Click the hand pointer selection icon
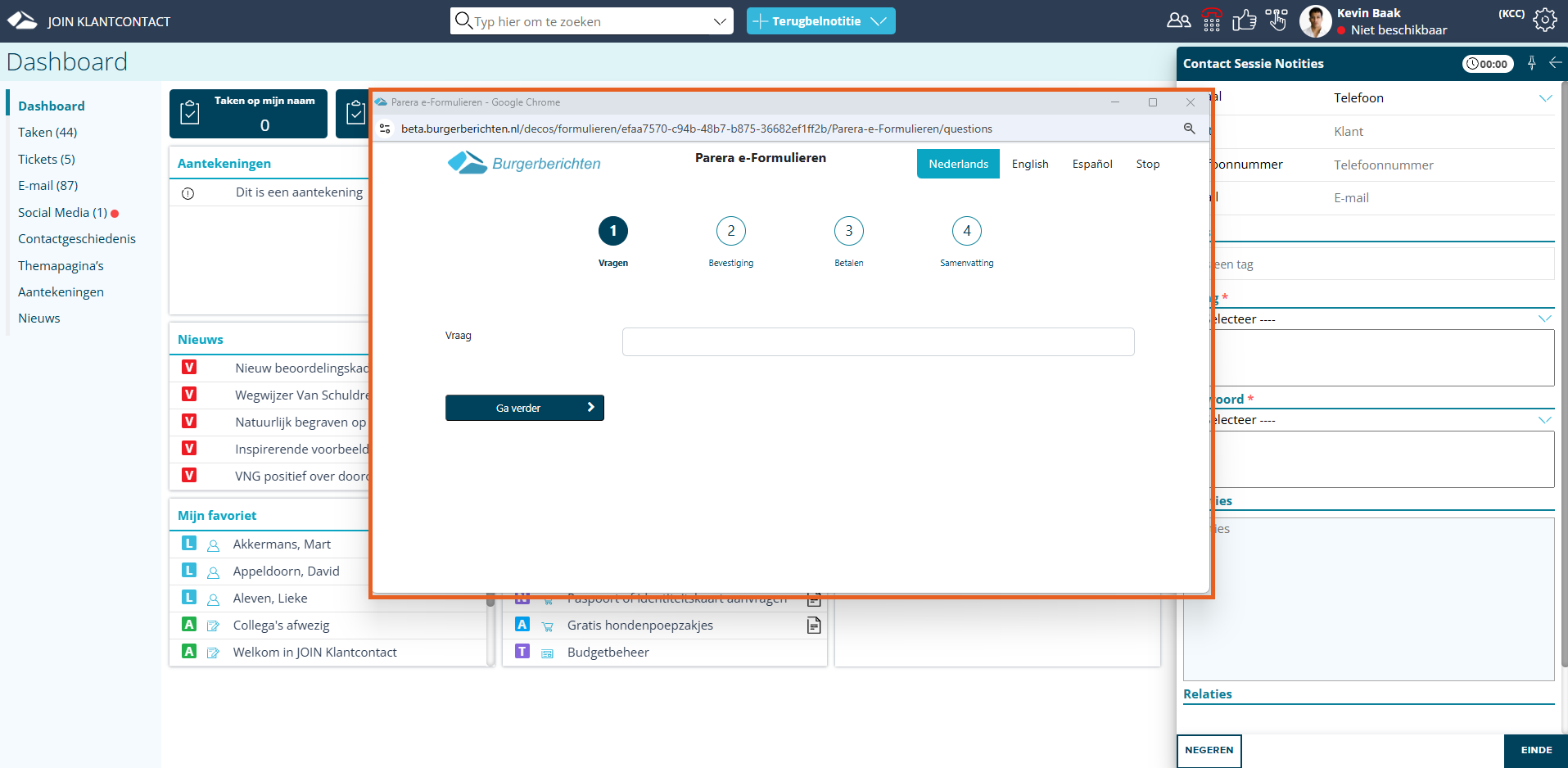Viewport: 1568px width, 768px height. pos(1276,20)
